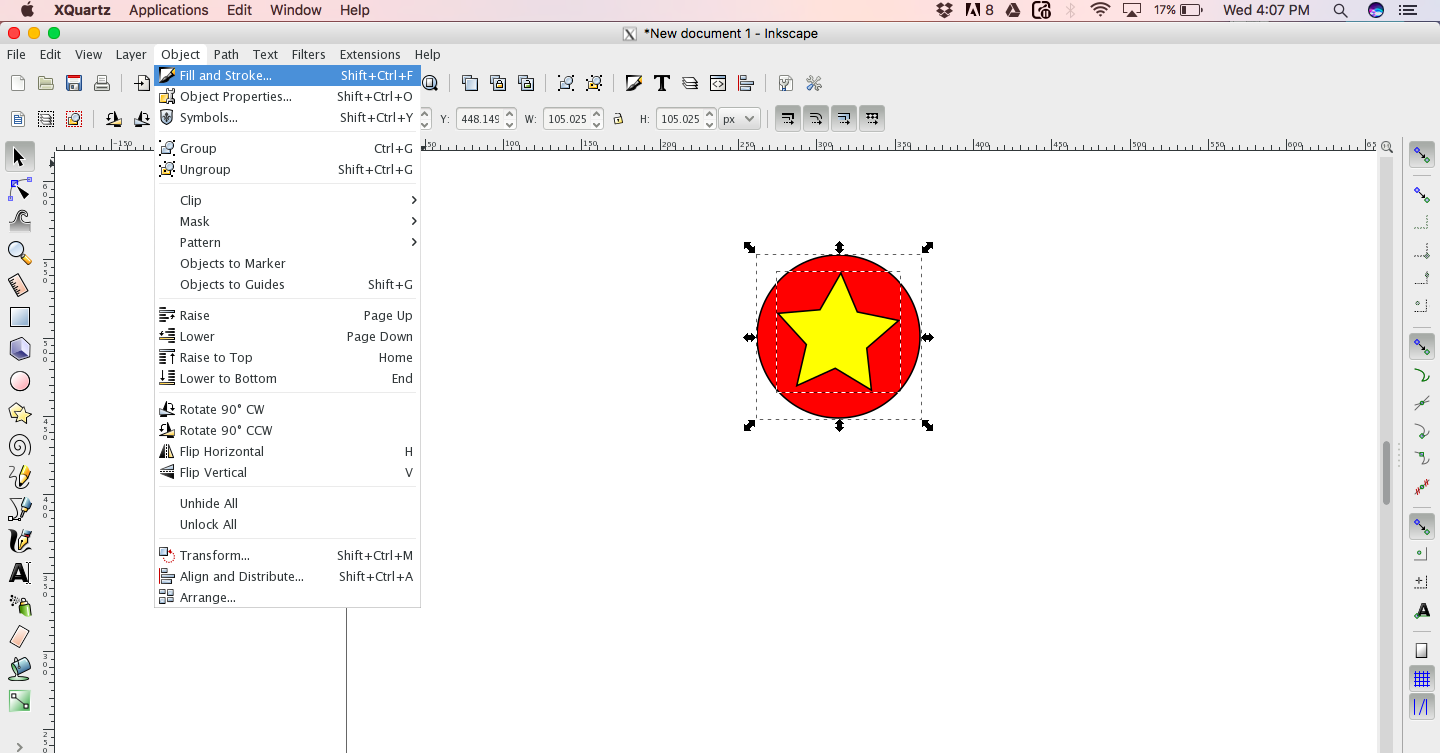The height and width of the screenshot is (753, 1440).
Task: Select the Measure ruler tool
Action: (x=19, y=285)
